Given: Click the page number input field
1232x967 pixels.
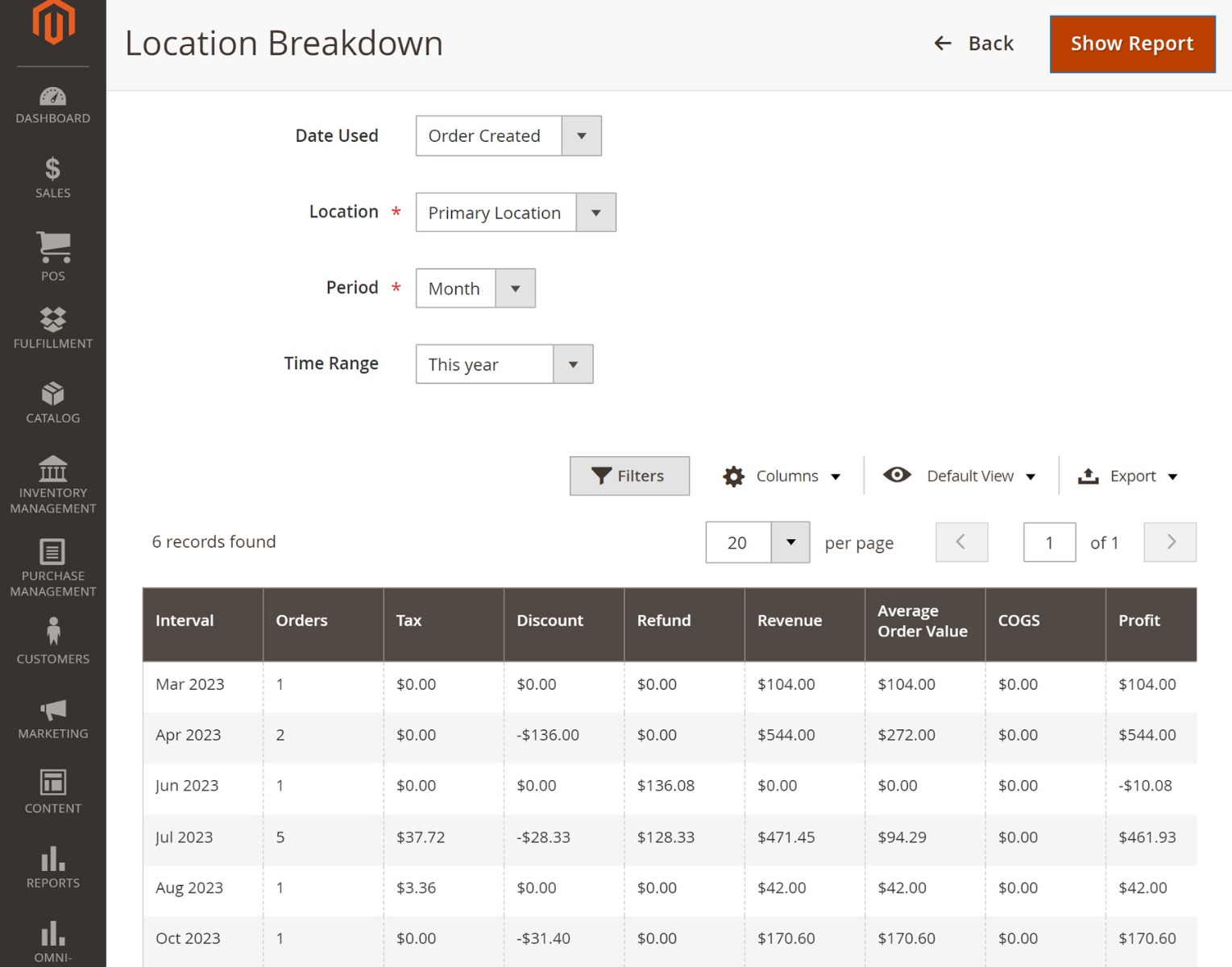Looking at the screenshot, I should [1048, 542].
